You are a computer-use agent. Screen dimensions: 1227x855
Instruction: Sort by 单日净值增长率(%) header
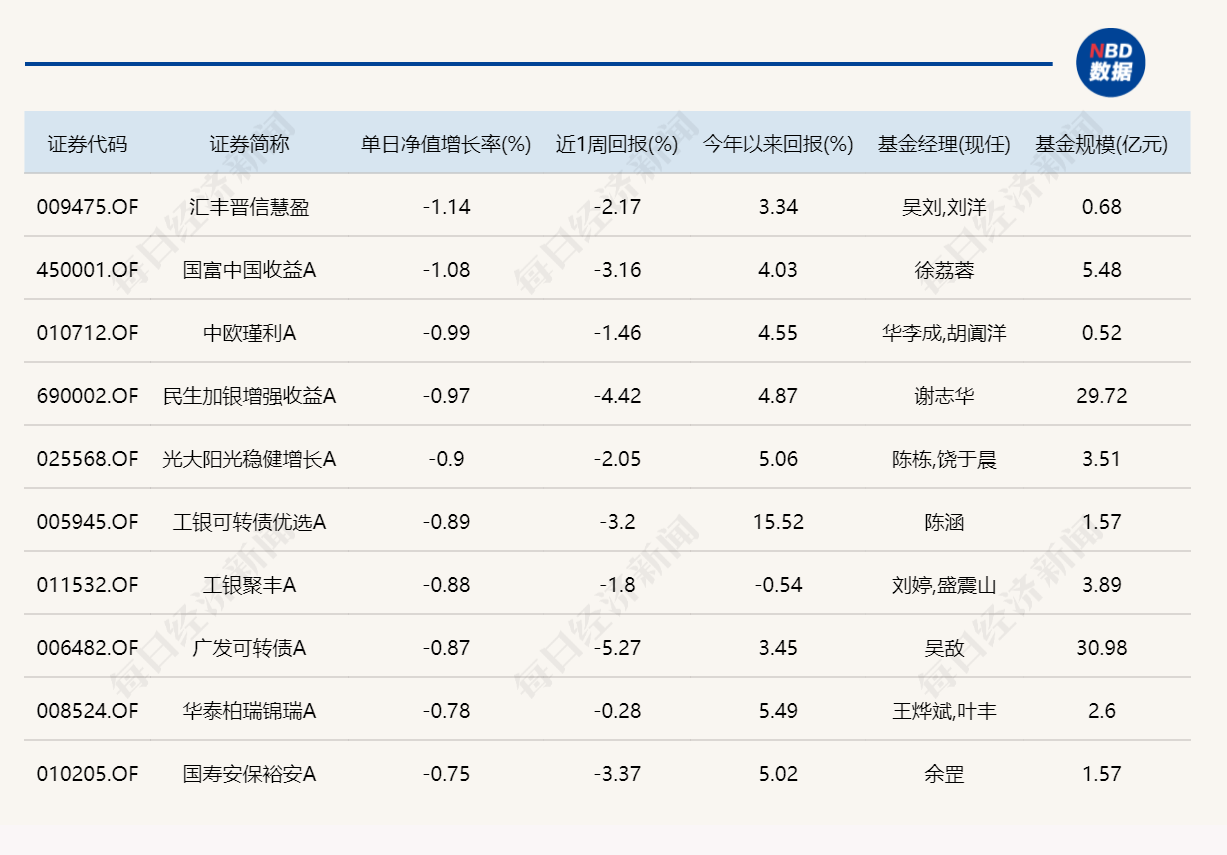point(445,144)
